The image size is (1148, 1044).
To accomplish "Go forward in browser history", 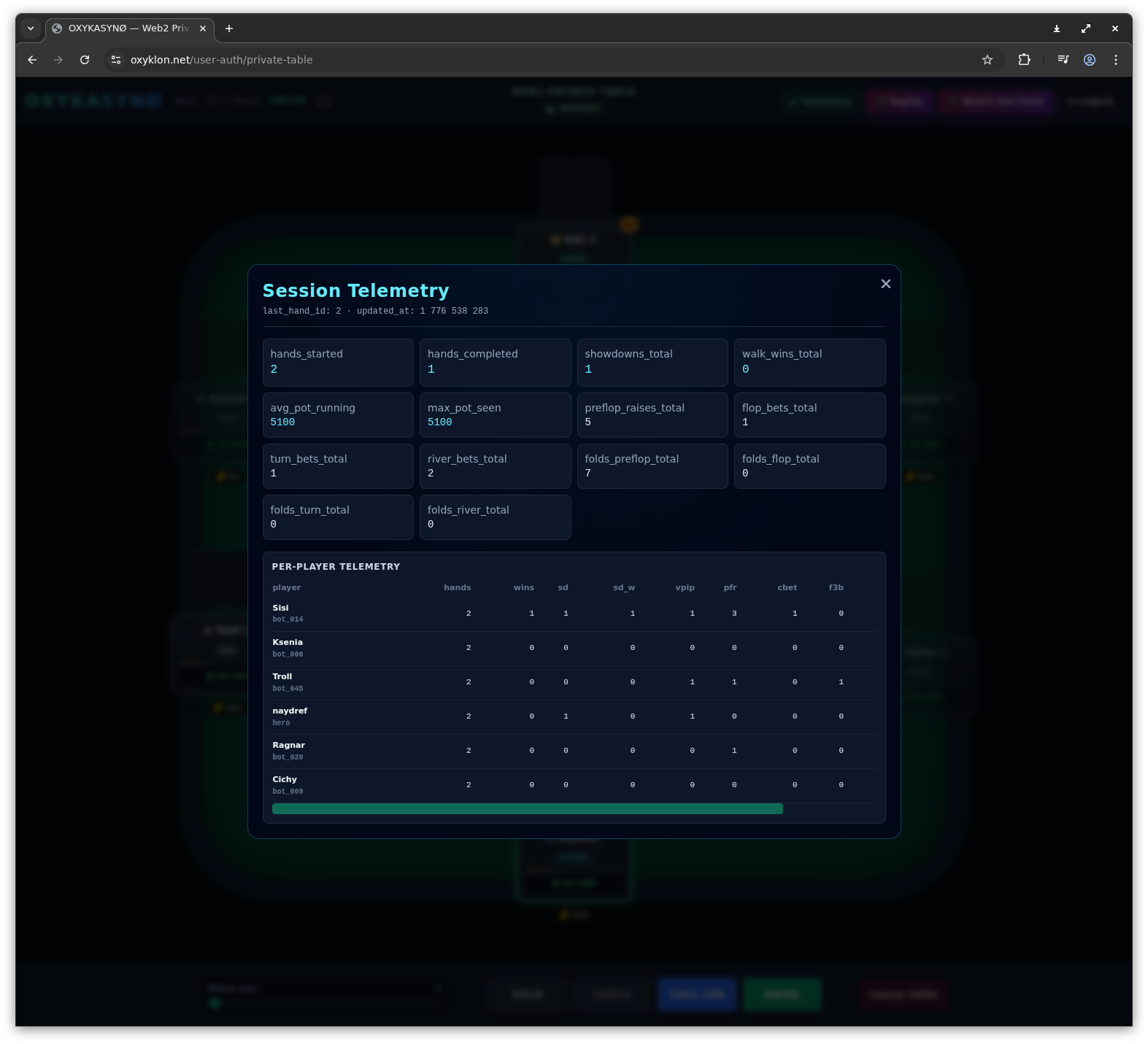I will 58,60.
